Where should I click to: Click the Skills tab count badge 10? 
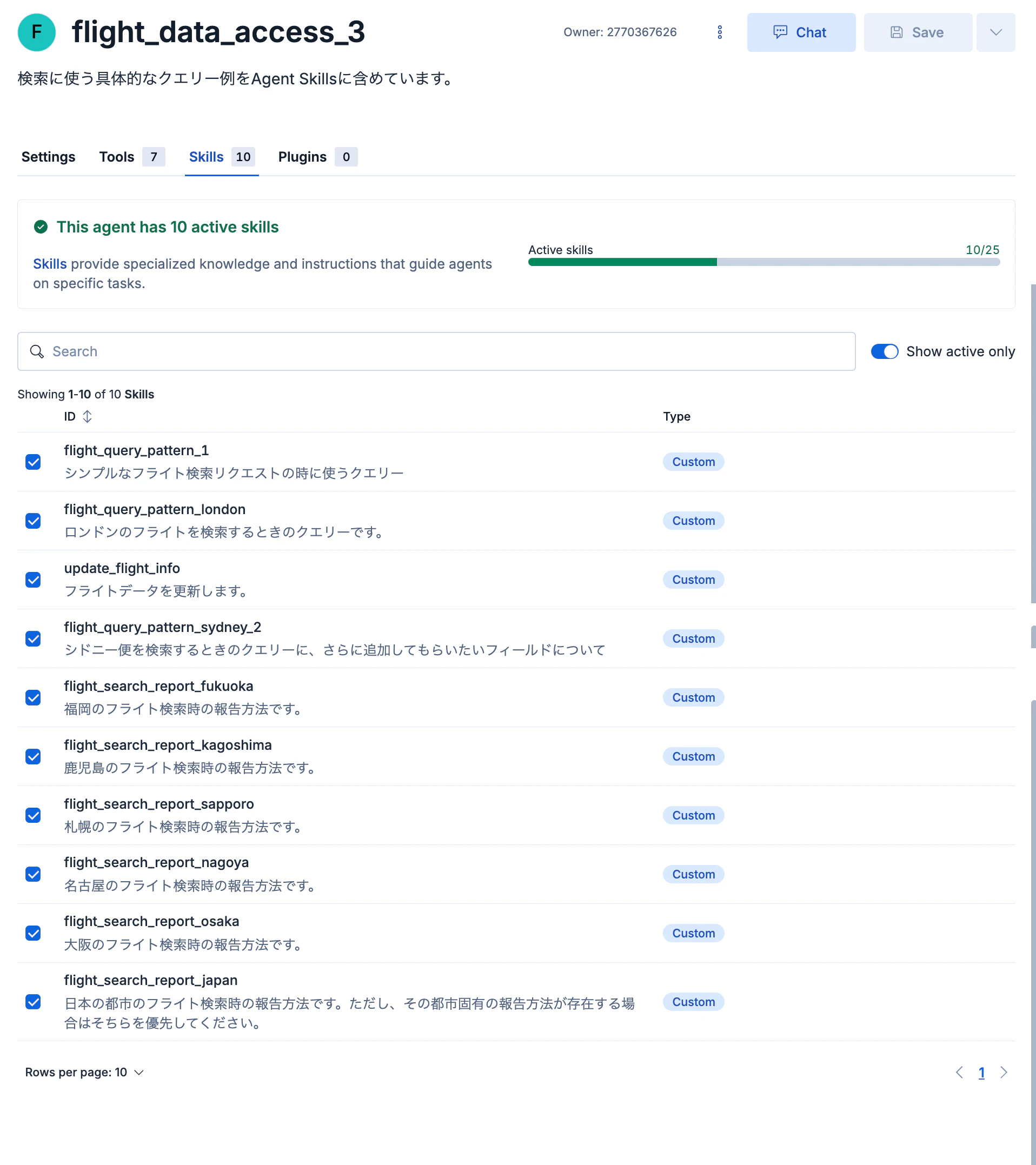243,157
